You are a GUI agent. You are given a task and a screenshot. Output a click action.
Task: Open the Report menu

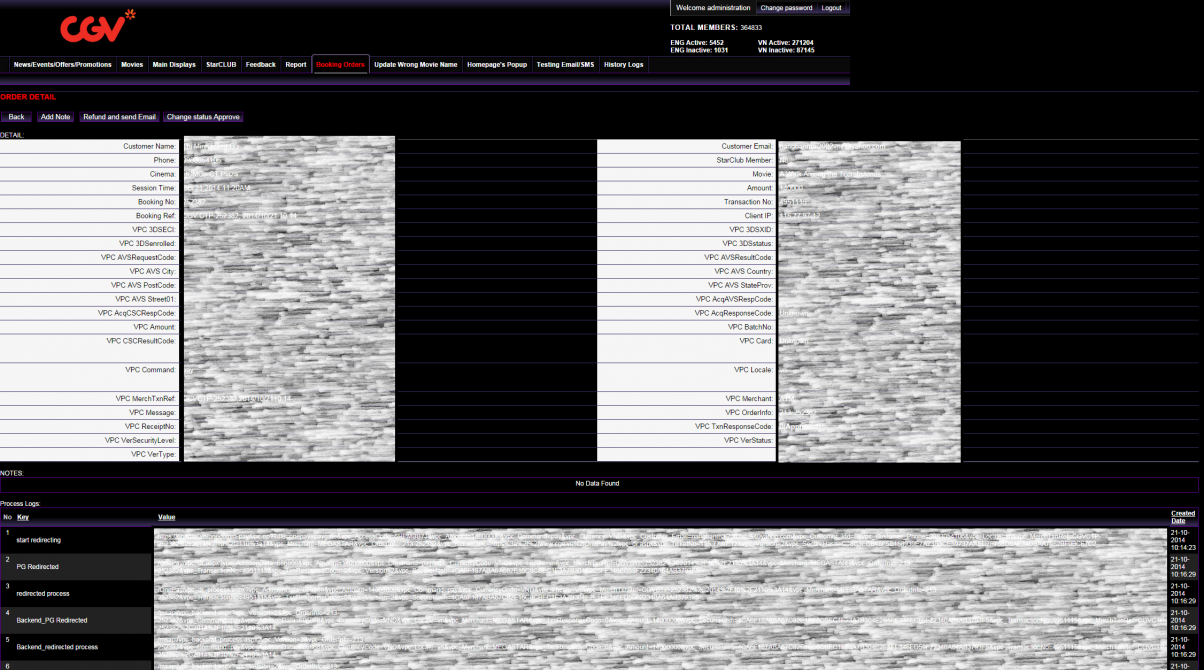click(x=296, y=65)
